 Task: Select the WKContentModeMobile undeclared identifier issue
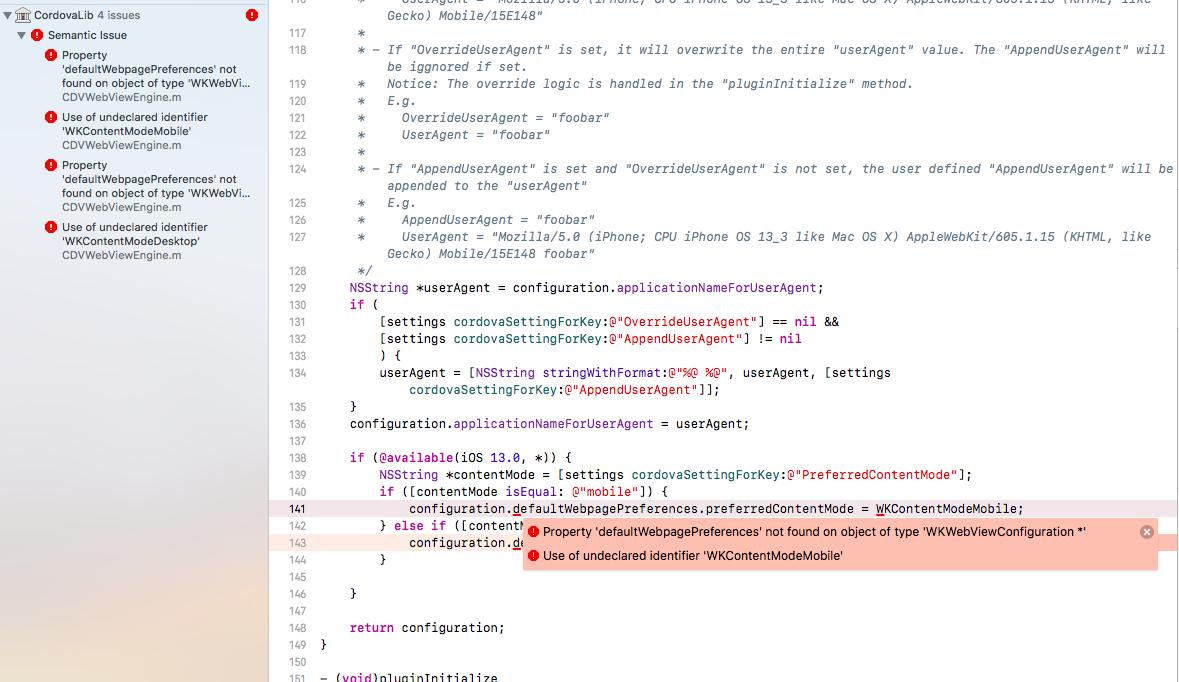[x=148, y=131]
